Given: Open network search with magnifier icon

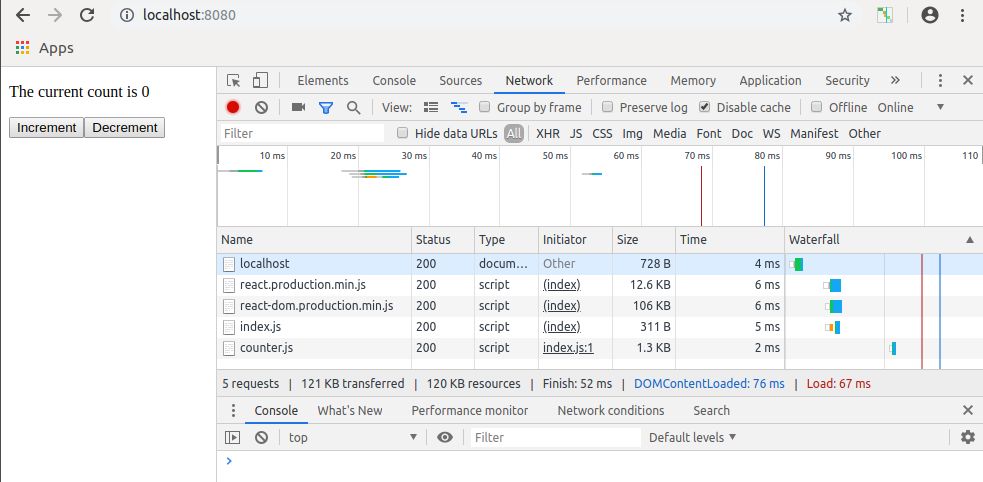Looking at the screenshot, I should pos(353,107).
